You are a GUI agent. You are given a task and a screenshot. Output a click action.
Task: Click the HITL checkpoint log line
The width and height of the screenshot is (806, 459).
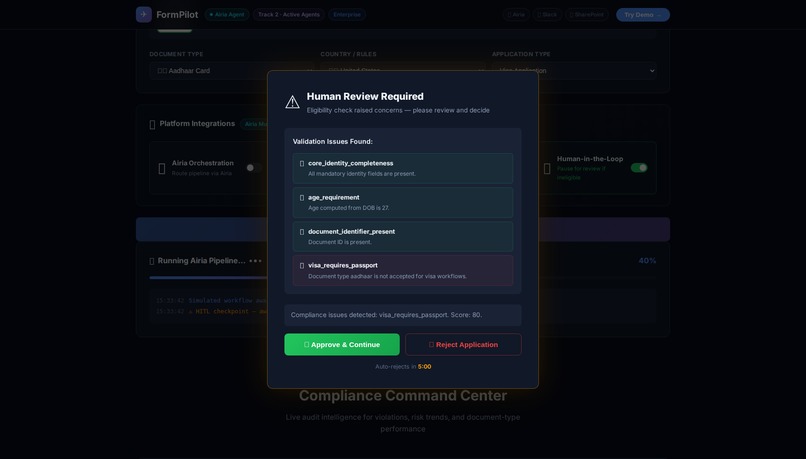click(x=211, y=311)
